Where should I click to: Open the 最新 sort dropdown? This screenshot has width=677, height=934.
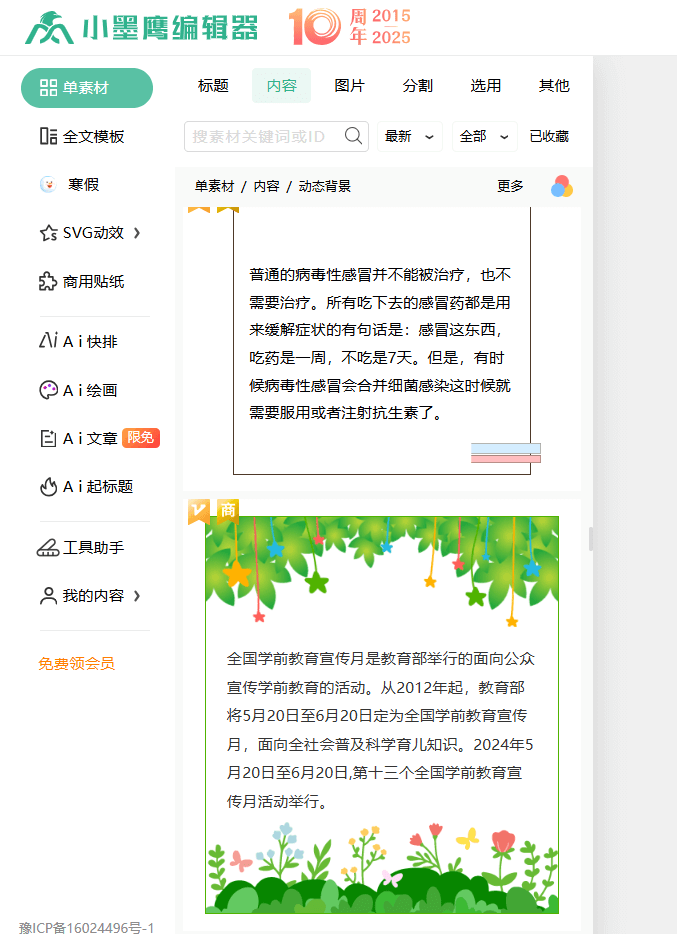pos(409,136)
